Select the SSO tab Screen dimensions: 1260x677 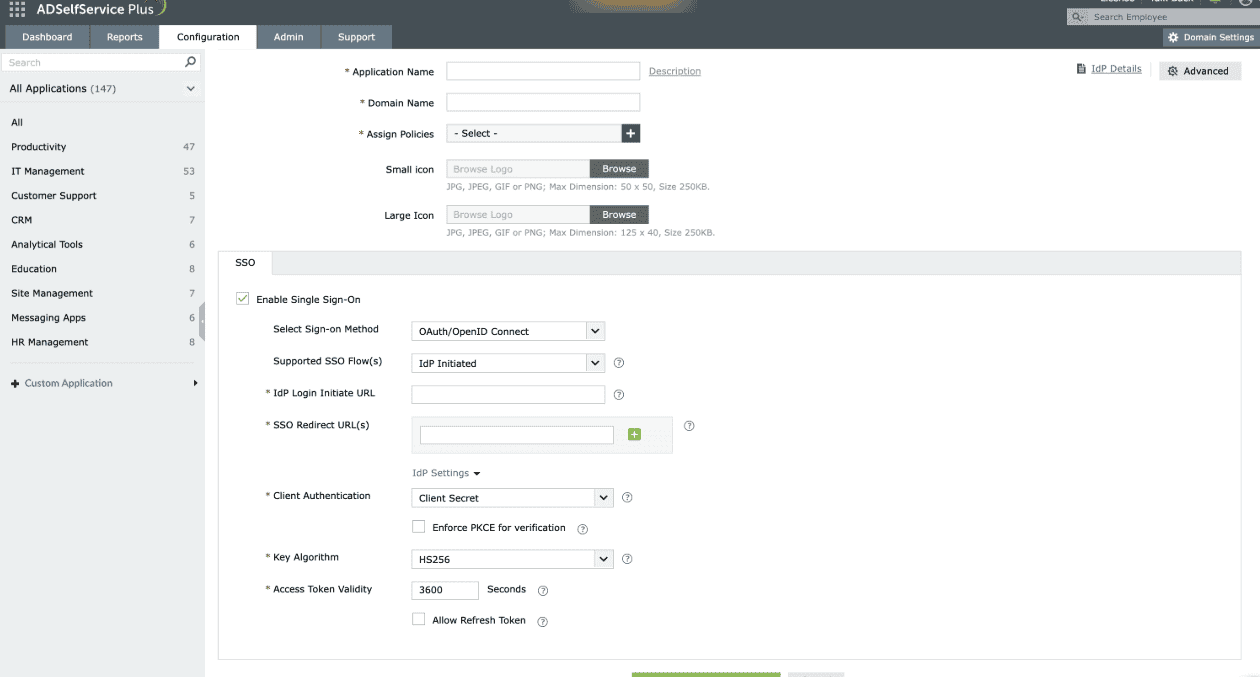[245, 262]
